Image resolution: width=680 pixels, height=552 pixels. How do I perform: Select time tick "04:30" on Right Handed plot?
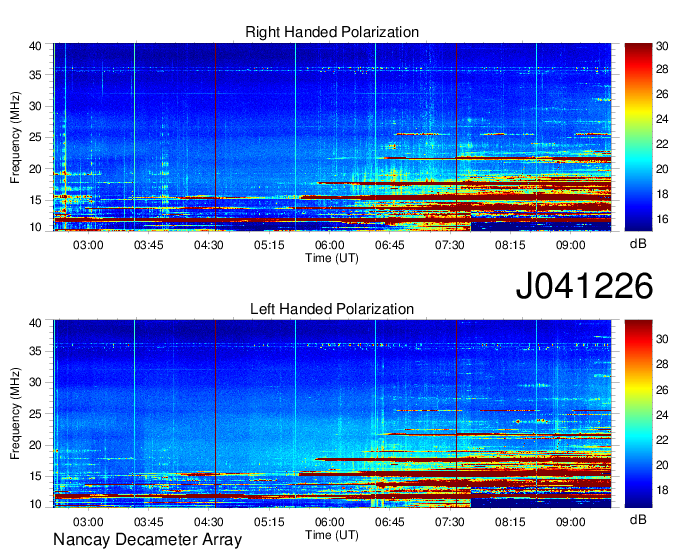(x=209, y=245)
